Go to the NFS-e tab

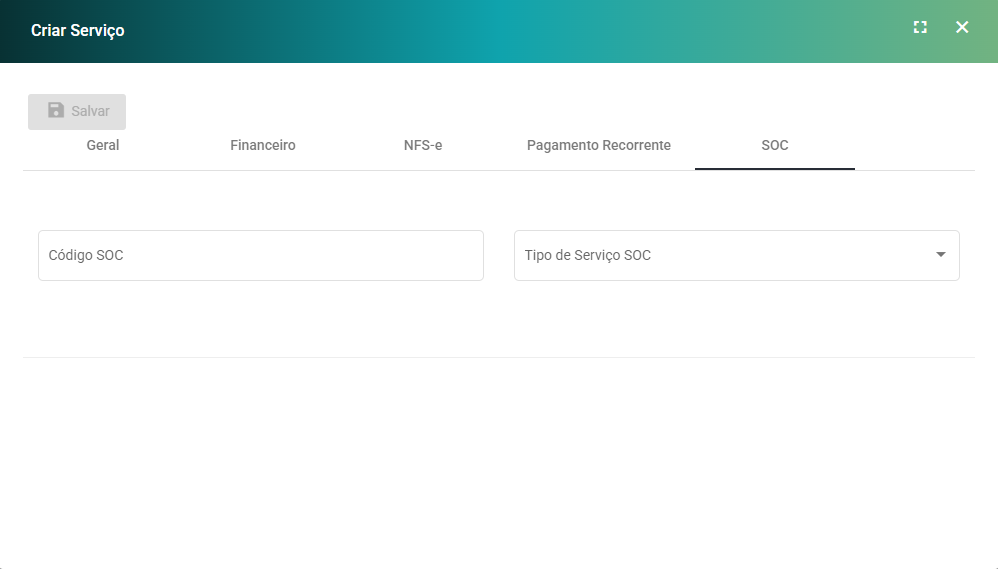423,145
